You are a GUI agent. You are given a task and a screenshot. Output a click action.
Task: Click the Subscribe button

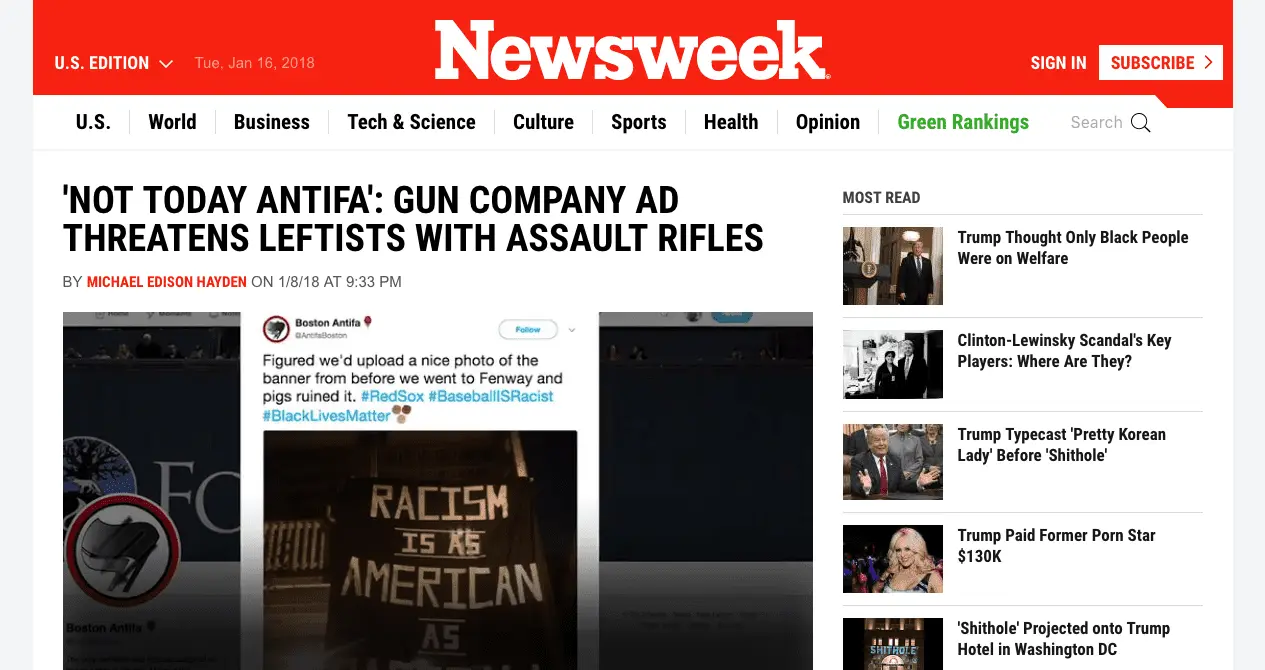click(1161, 62)
